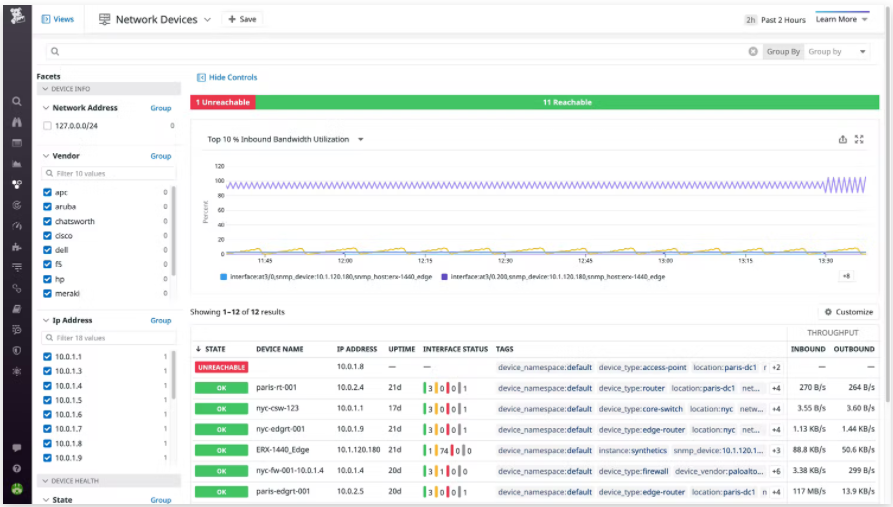Clear the search bar with X icon
This screenshot has height=507, width=893.
753,52
